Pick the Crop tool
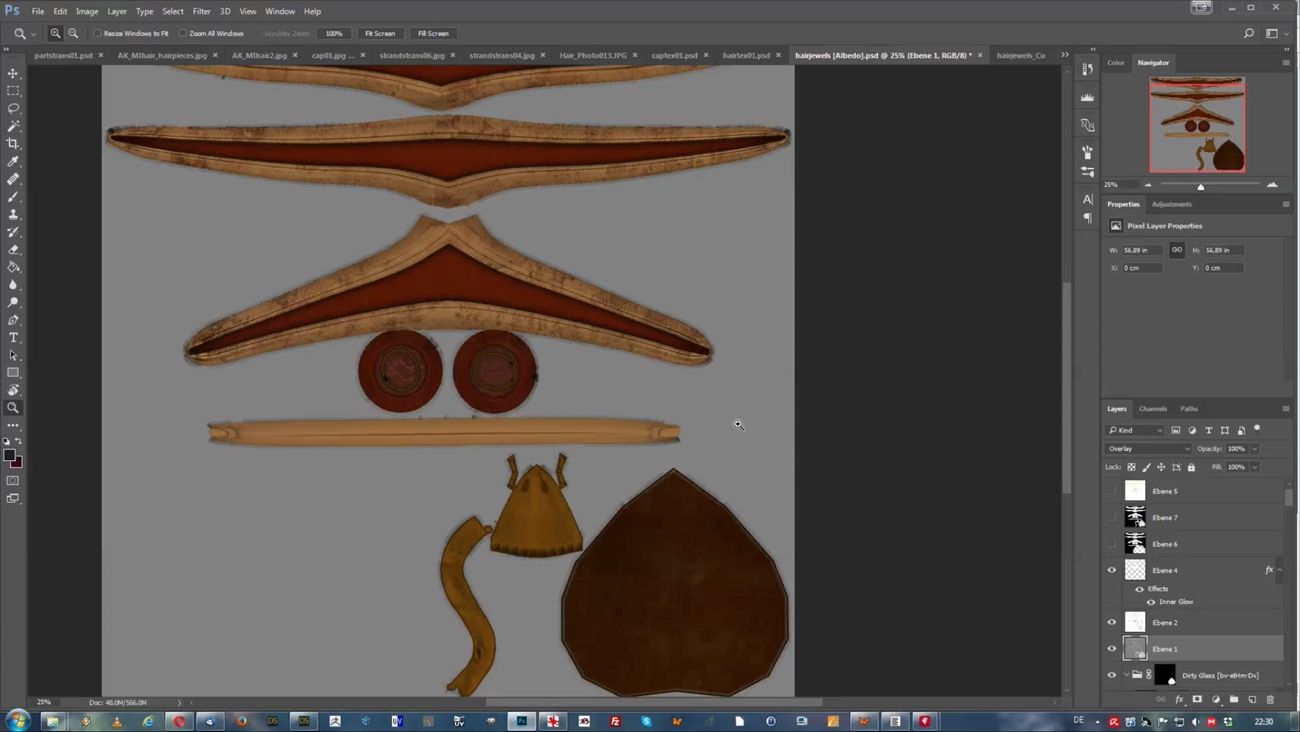1300x732 pixels. [13, 144]
